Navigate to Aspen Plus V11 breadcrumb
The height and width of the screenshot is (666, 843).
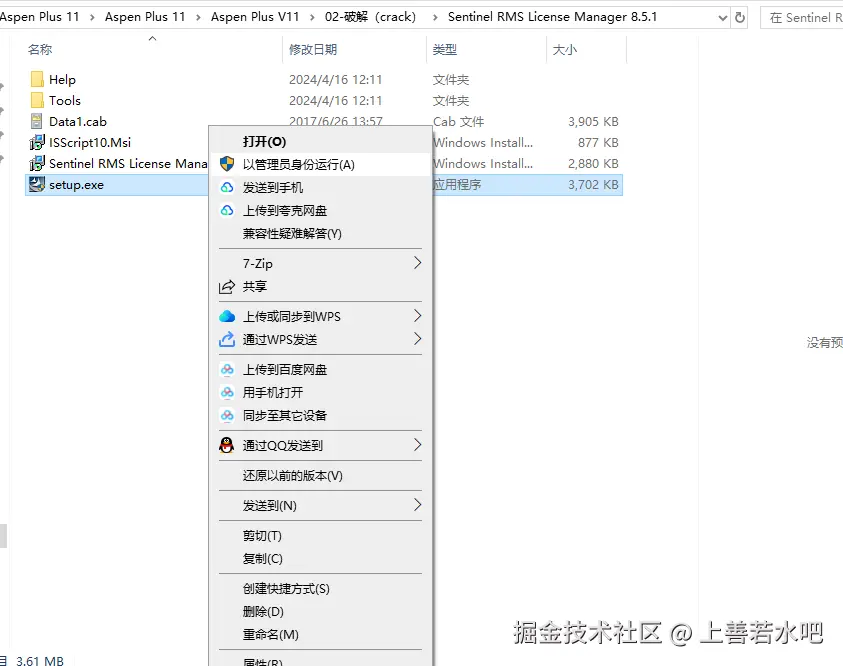[255, 17]
